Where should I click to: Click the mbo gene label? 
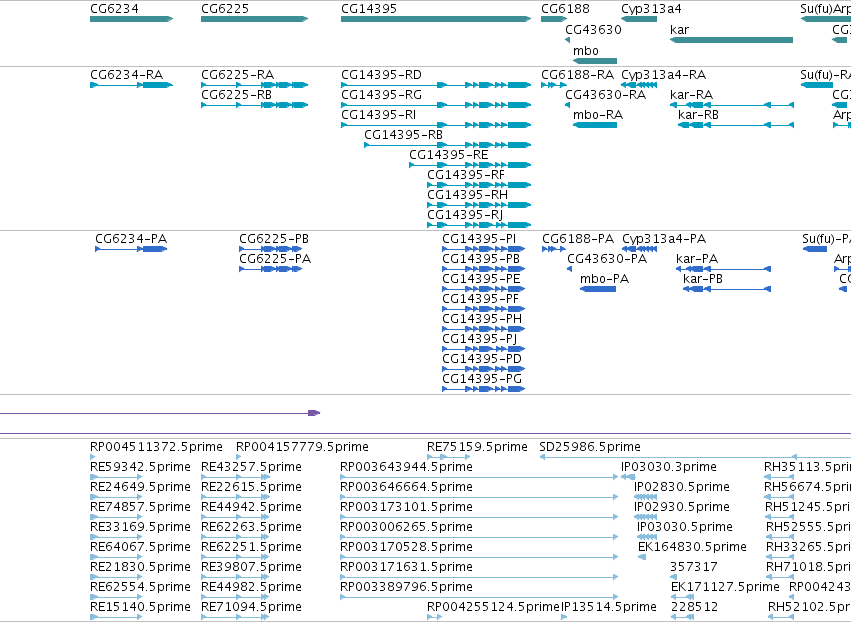click(x=586, y=51)
